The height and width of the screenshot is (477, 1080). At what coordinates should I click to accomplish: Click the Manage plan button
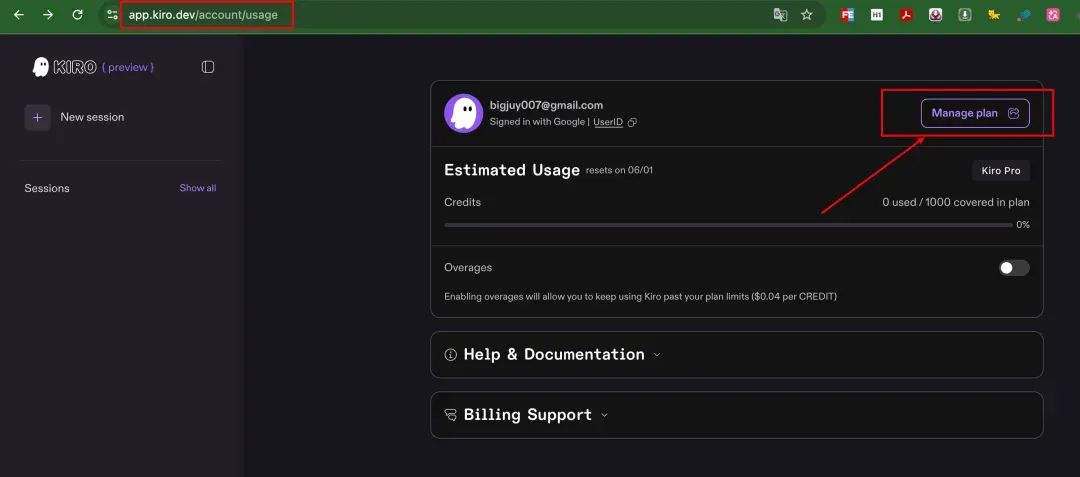tap(975, 114)
